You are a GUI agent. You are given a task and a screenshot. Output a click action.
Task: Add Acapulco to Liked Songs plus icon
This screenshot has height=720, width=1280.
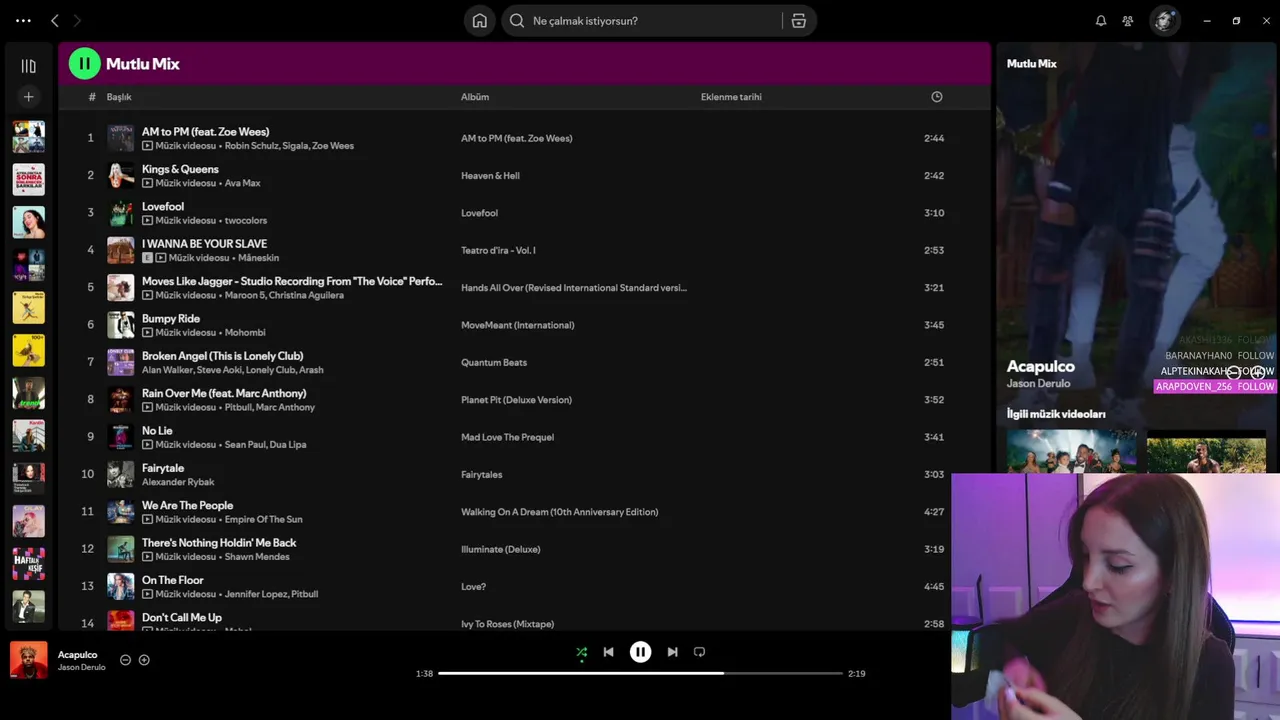pos(144,660)
